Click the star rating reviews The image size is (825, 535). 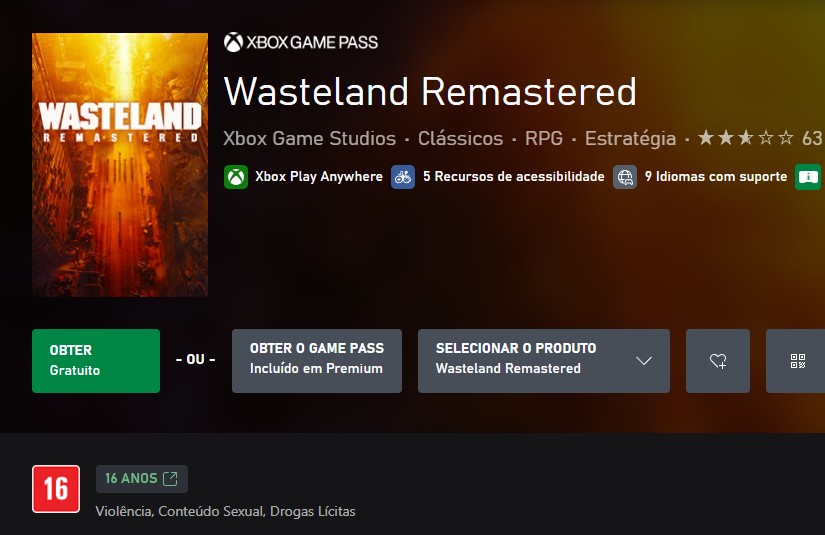(746, 138)
